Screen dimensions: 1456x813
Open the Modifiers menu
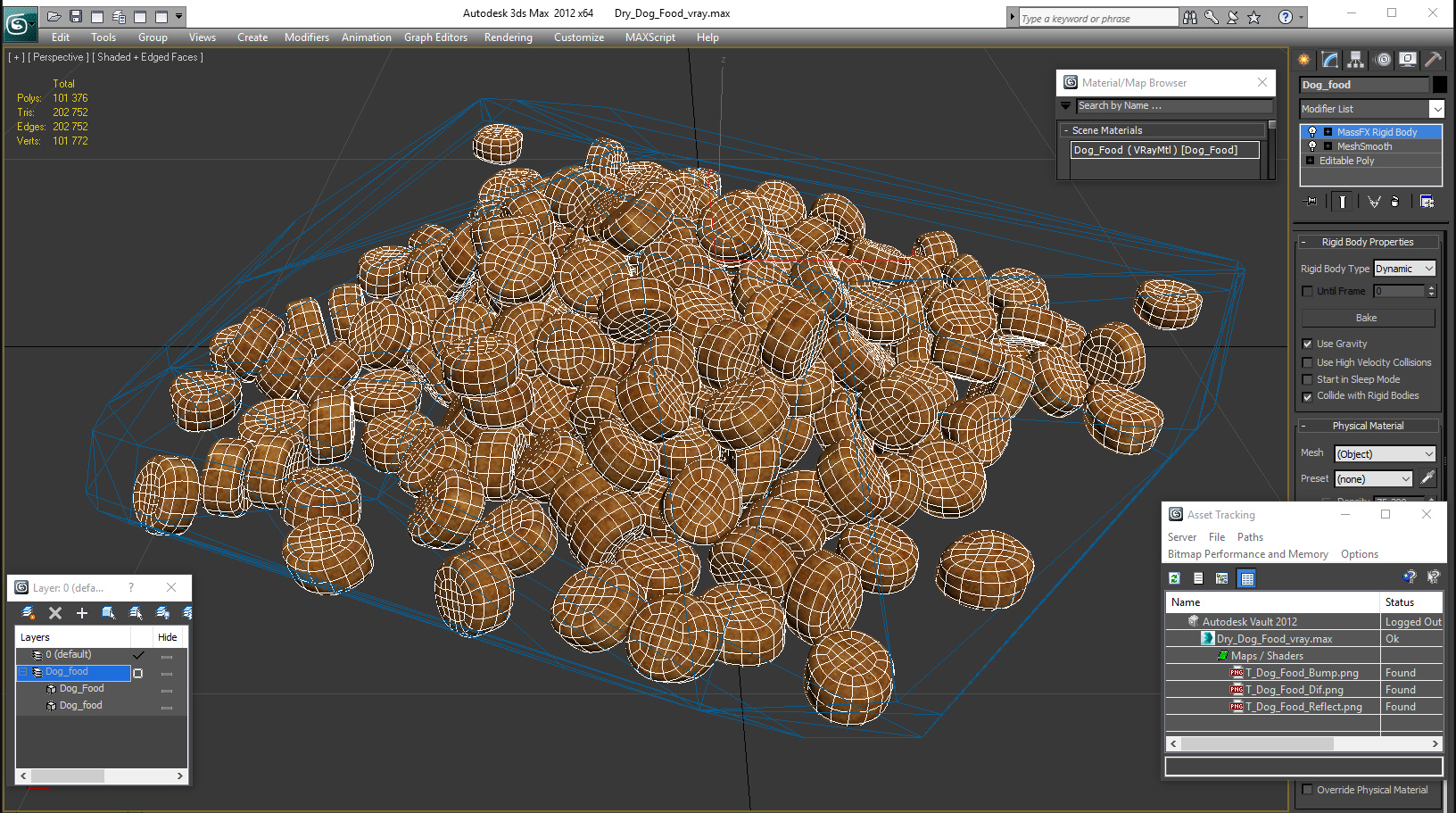tap(306, 37)
